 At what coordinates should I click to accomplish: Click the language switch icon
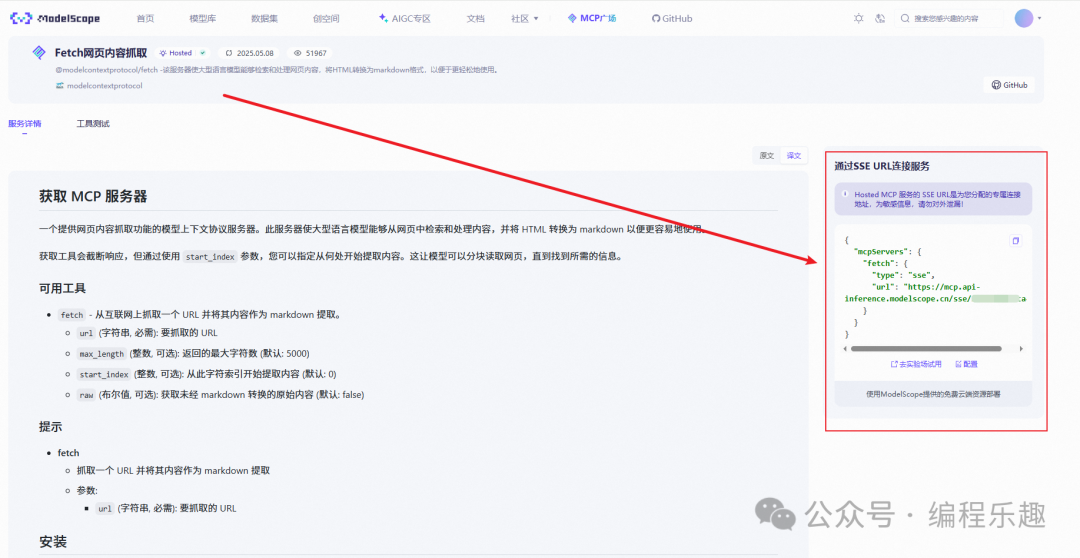[x=880, y=19]
